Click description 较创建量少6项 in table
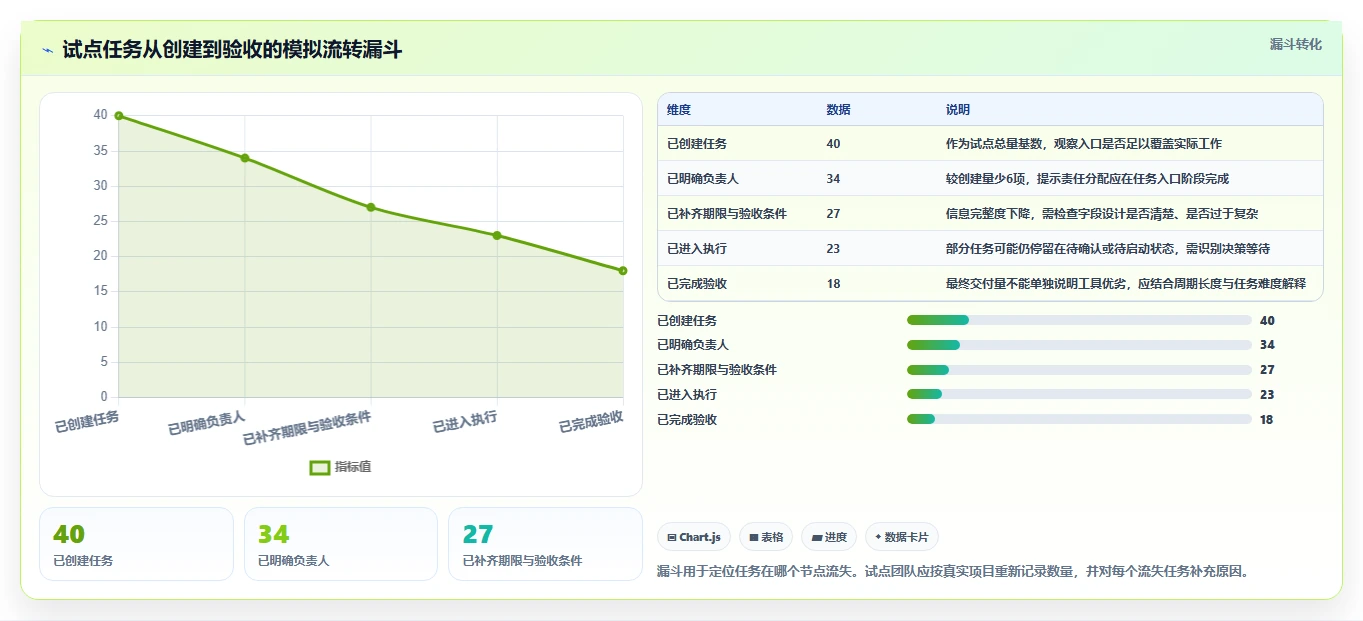The image size is (1363, 621). [x=1087, y=179]
